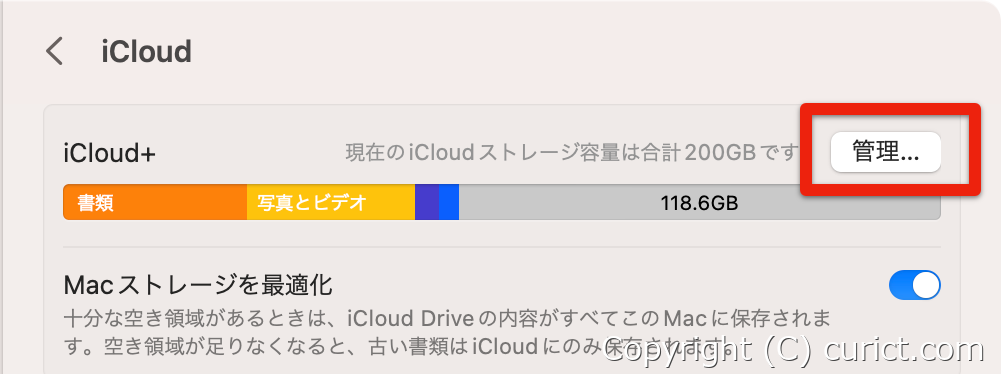Click the Macストレージを最適化 heading text

[198, 285]
